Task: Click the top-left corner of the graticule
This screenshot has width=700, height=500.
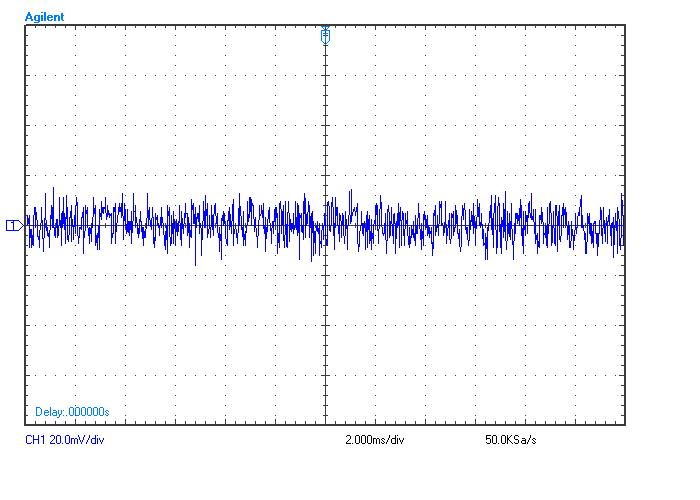Action: pos(26,25)
